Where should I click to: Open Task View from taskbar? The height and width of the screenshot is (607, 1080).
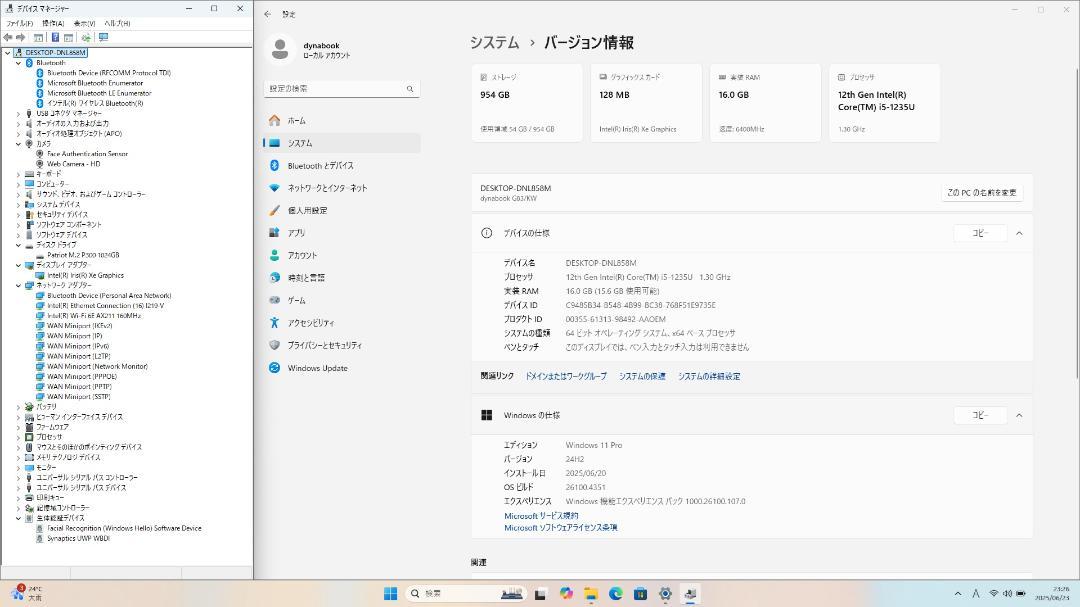540,593
